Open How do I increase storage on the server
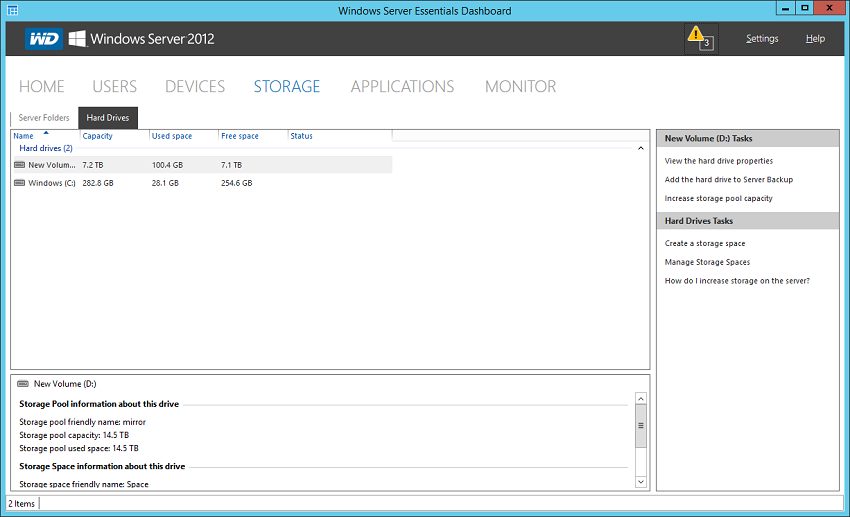The image size is (850, 517). pyautogui.click(x=737, y=281)
